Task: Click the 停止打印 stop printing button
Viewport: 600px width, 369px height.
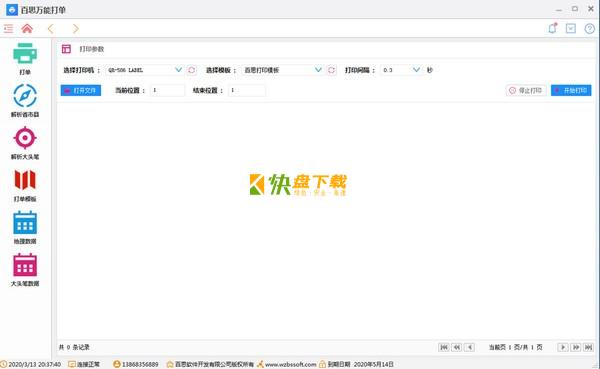Action: pos(526,90)
